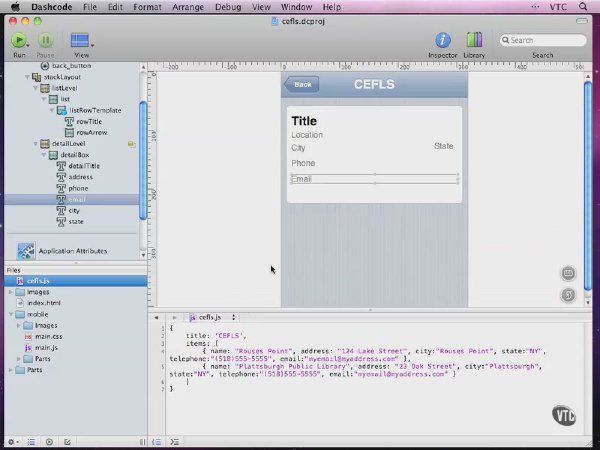
Task: Collapse the list tree node
Action: (x=44, y=99)
